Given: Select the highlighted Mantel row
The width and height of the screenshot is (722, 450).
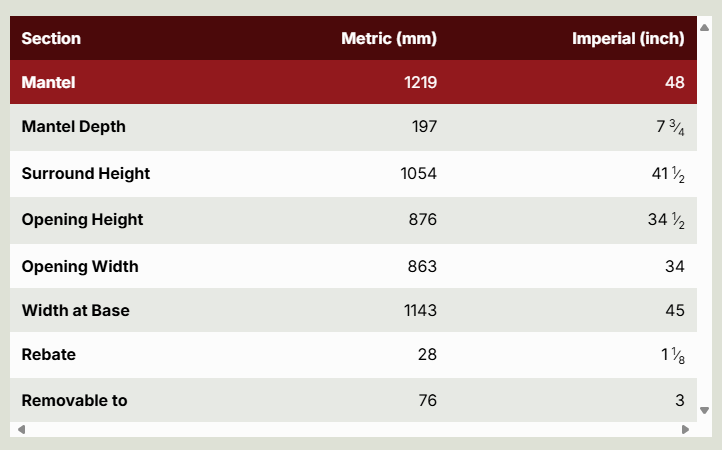Looking at the screenshot, I should tap(353, 82).
